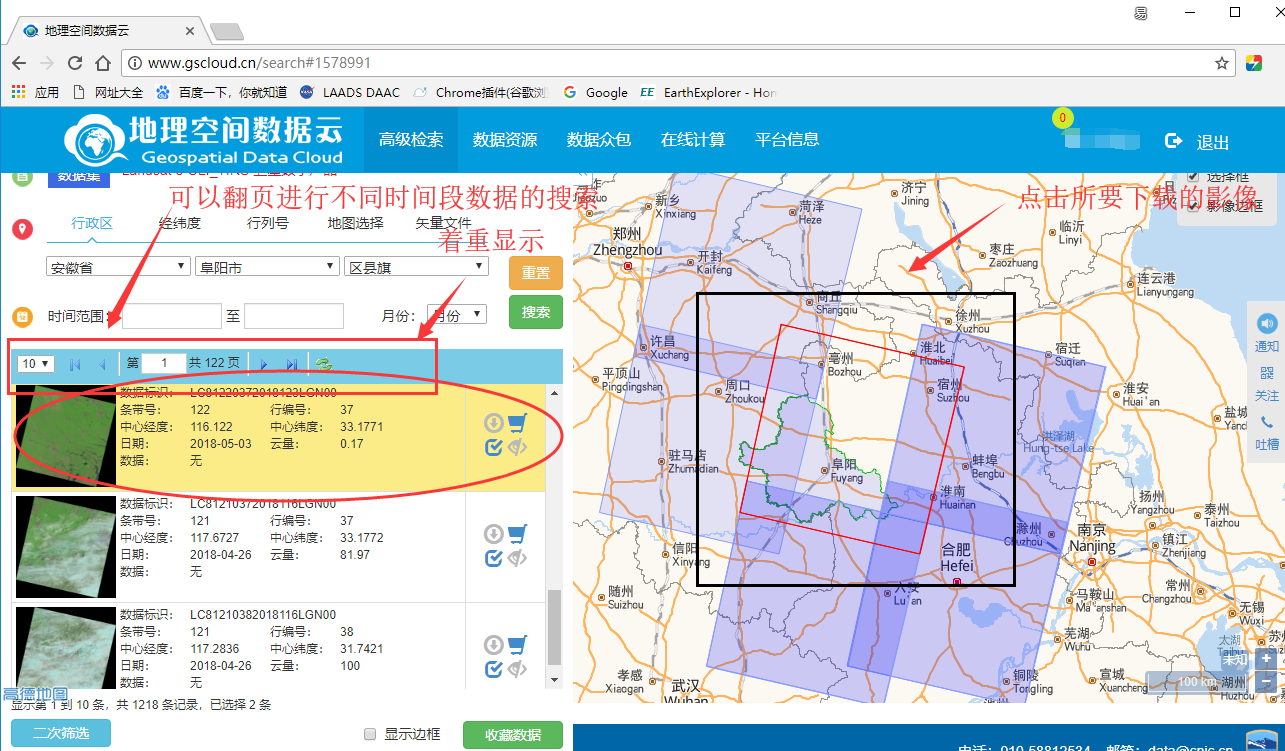Open the browser home page icon

coord(102,63)
